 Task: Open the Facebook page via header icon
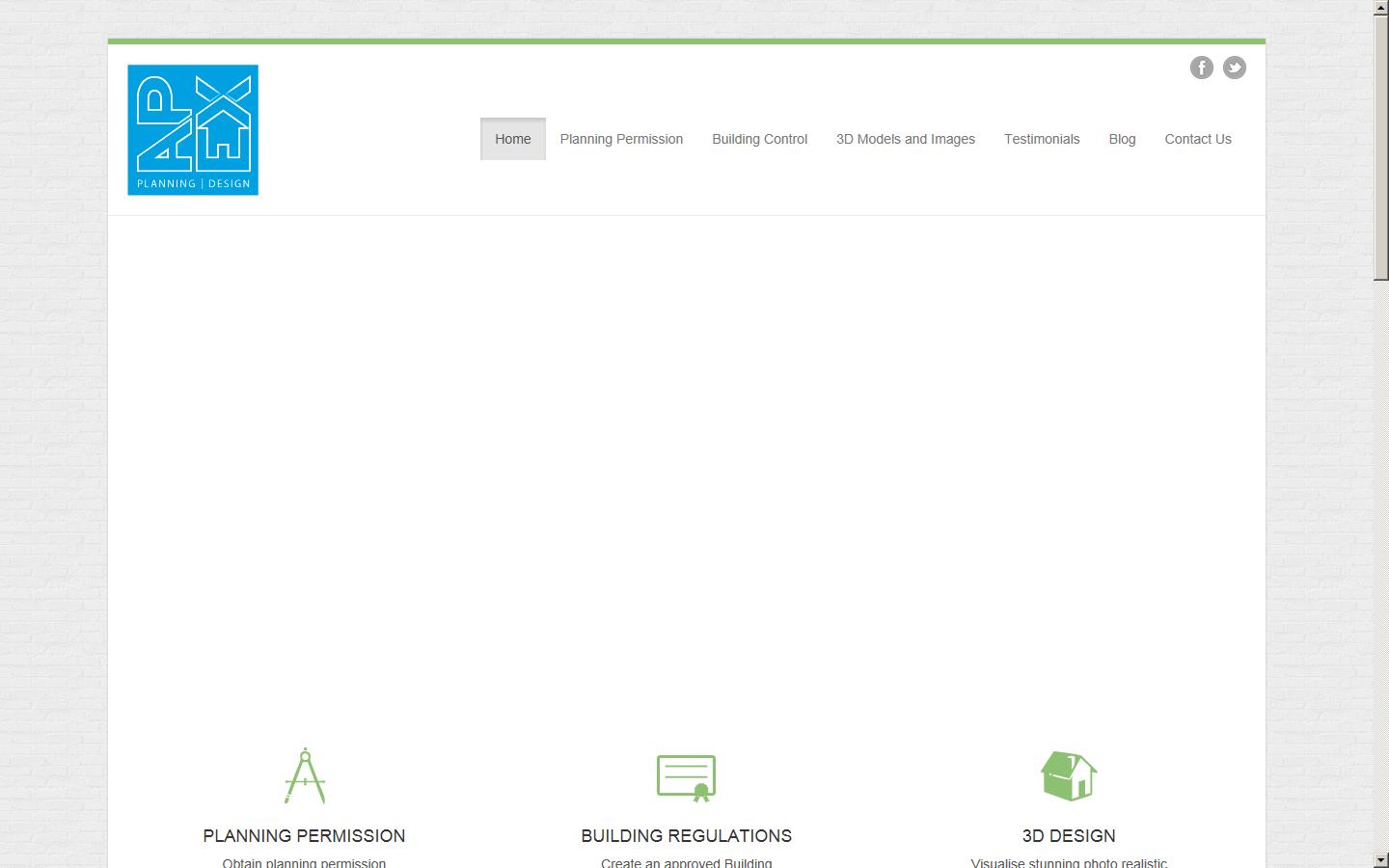click(x=1201, y=68)
